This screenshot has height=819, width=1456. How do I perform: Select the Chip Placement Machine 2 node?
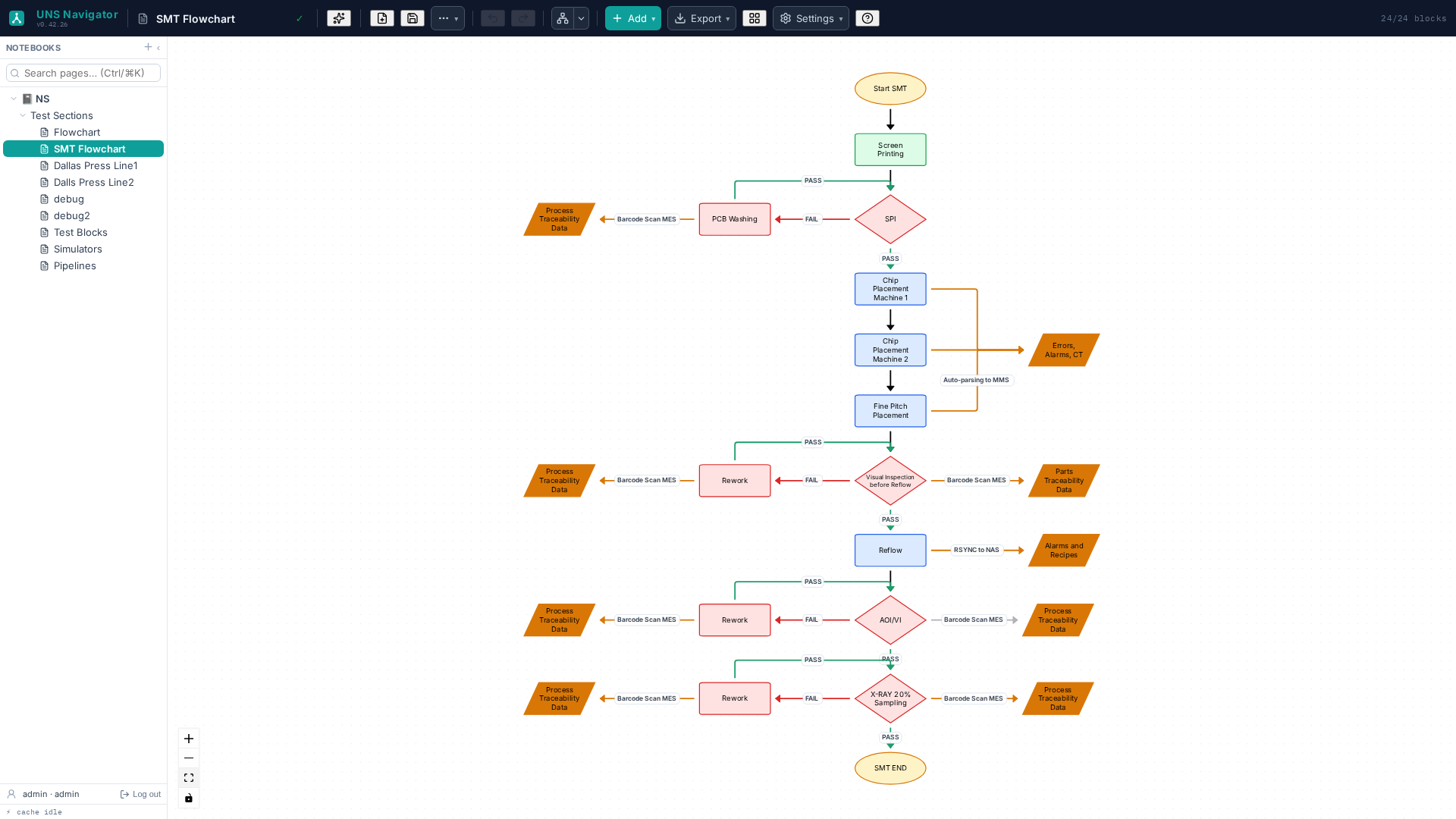point(890,350)
